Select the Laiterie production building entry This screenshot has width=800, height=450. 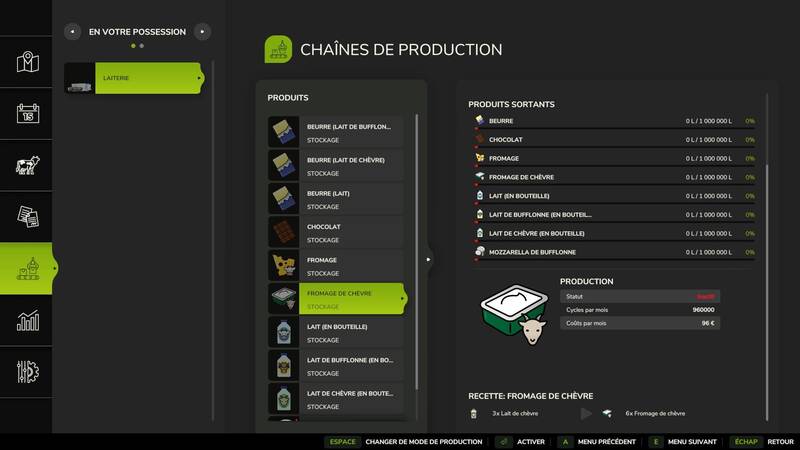coord(134,78)
